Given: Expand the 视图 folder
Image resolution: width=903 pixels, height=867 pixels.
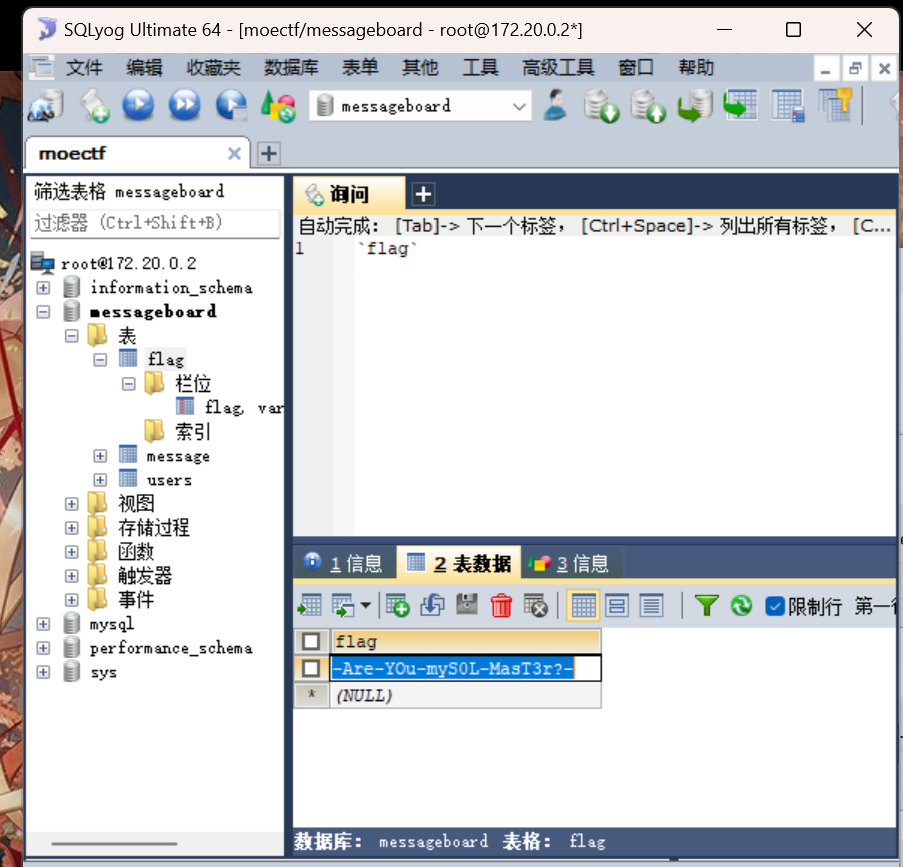Looking at the screenshot, I should 71,504.
